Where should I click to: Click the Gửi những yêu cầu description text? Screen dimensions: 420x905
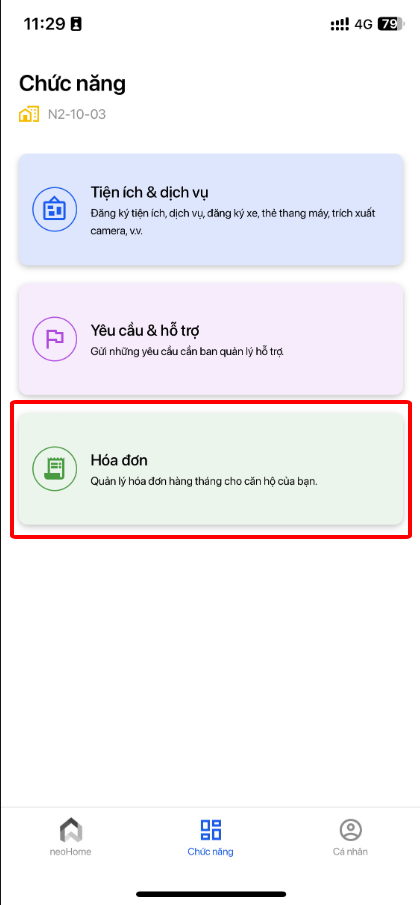click(x=188, y=351)
